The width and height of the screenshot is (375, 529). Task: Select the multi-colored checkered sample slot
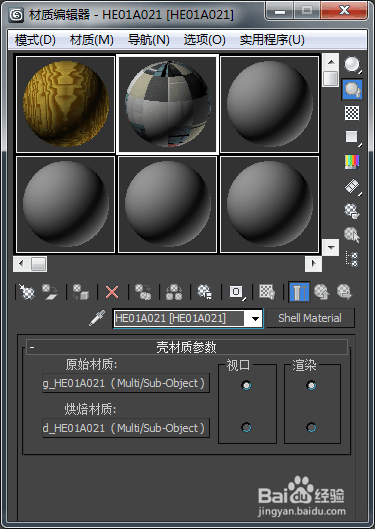pos(168,104)
